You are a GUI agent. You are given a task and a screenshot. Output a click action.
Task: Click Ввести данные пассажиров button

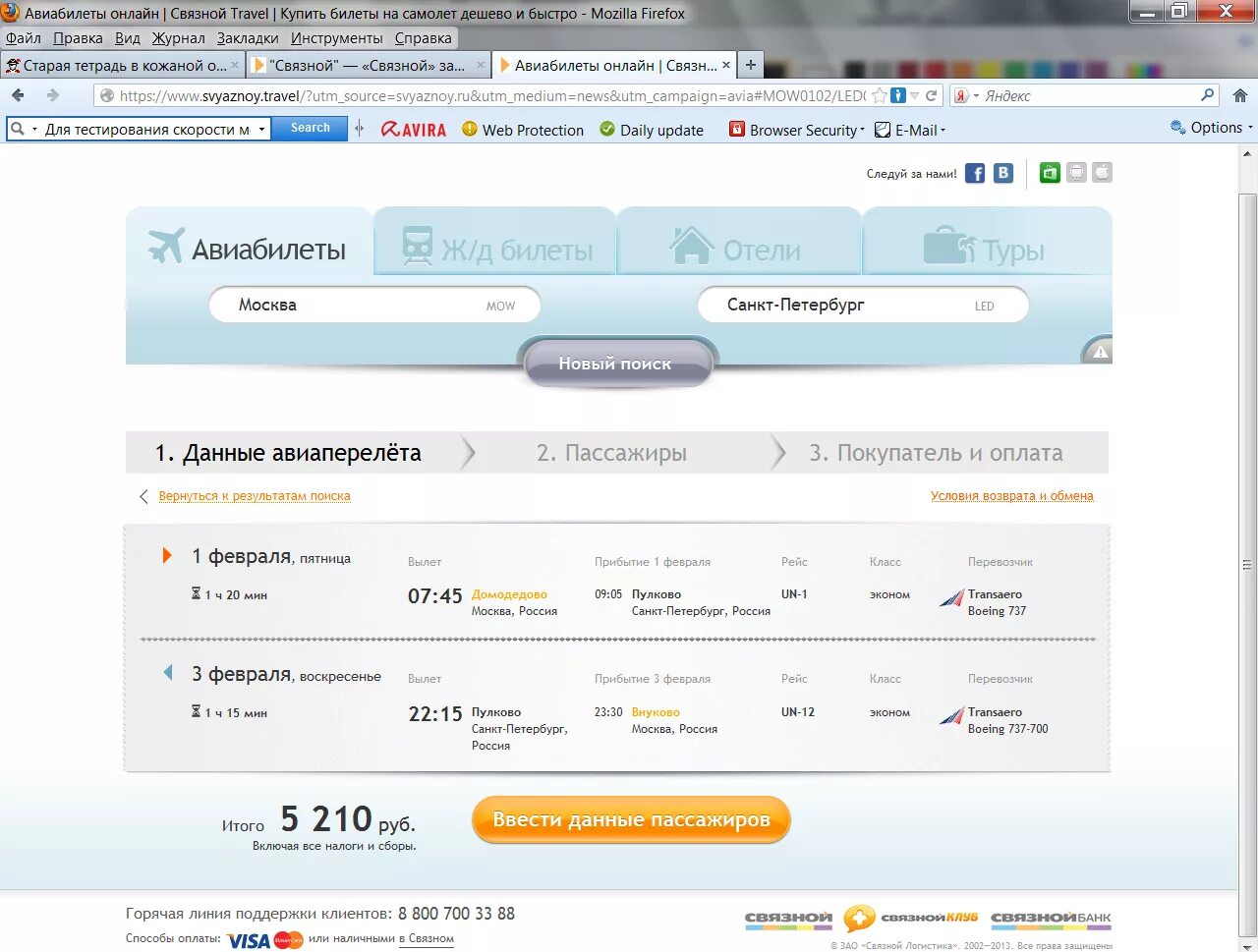point(631,819)
